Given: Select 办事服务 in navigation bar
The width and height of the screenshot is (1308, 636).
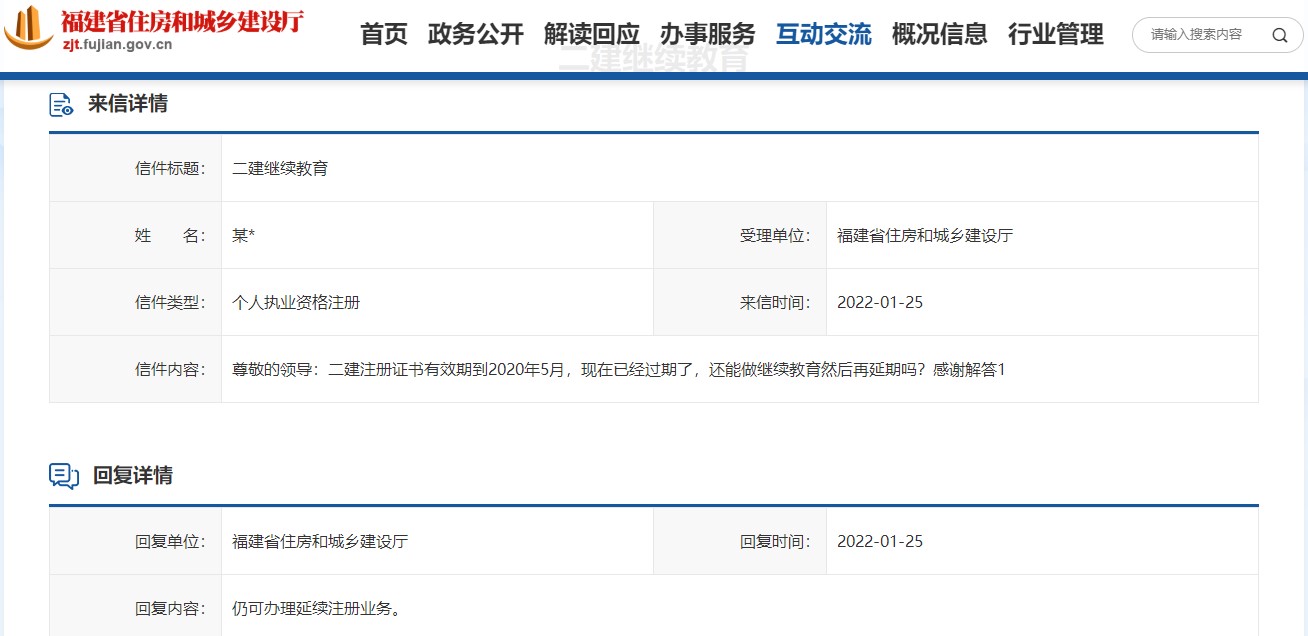Looking at the screenshot, I should click(x=707, y=34).
